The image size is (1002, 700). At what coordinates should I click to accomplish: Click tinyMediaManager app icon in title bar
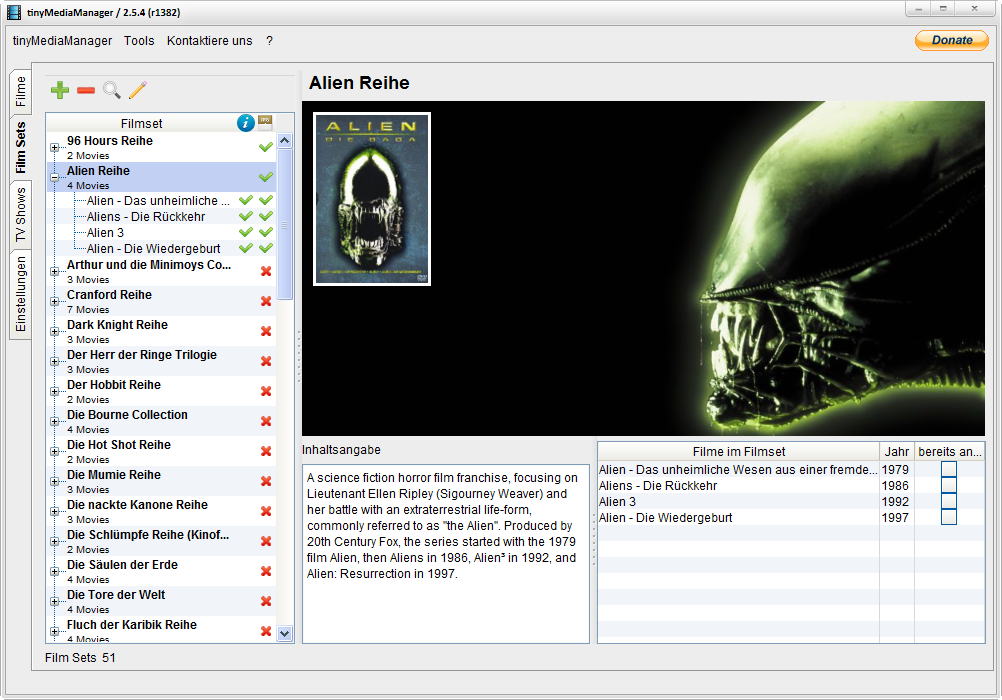point(13,12)
